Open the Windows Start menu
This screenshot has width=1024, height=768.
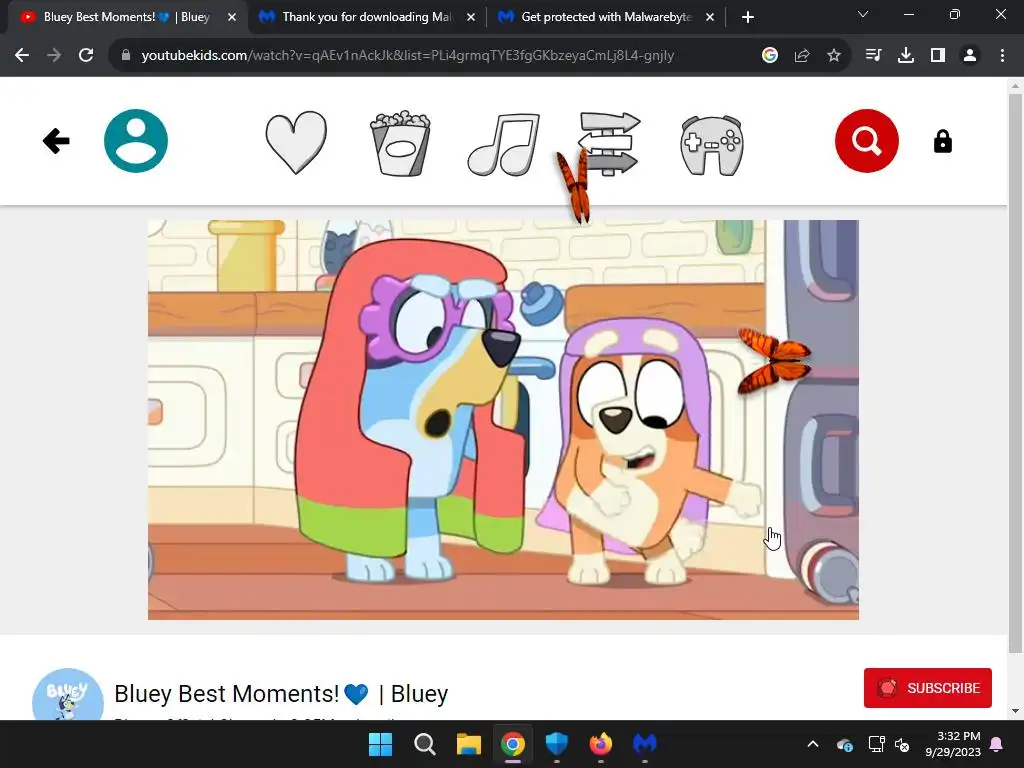pyautogui.click(x=380, y=744)
